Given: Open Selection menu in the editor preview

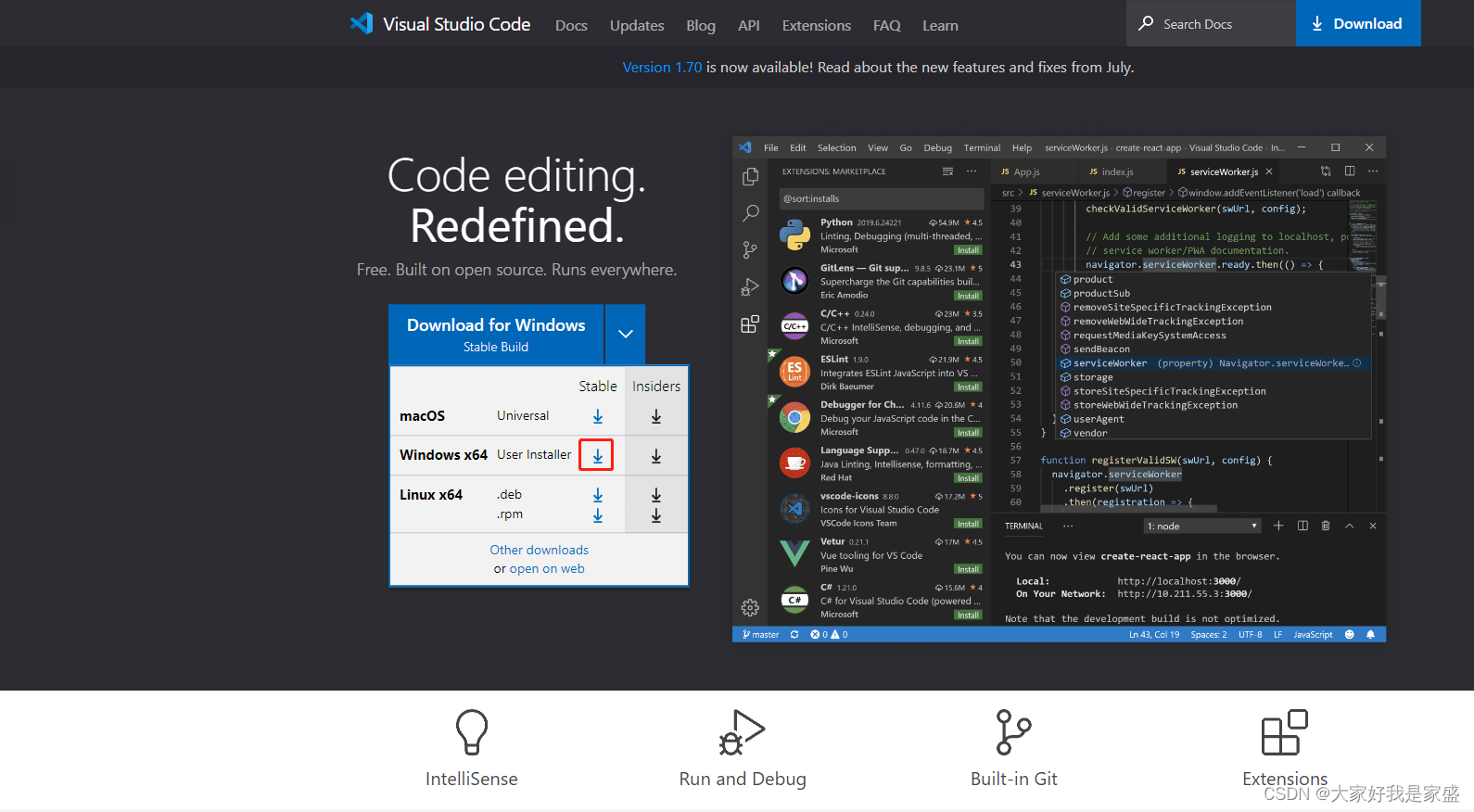Looking at the screenshot, I should pos(836,147).
